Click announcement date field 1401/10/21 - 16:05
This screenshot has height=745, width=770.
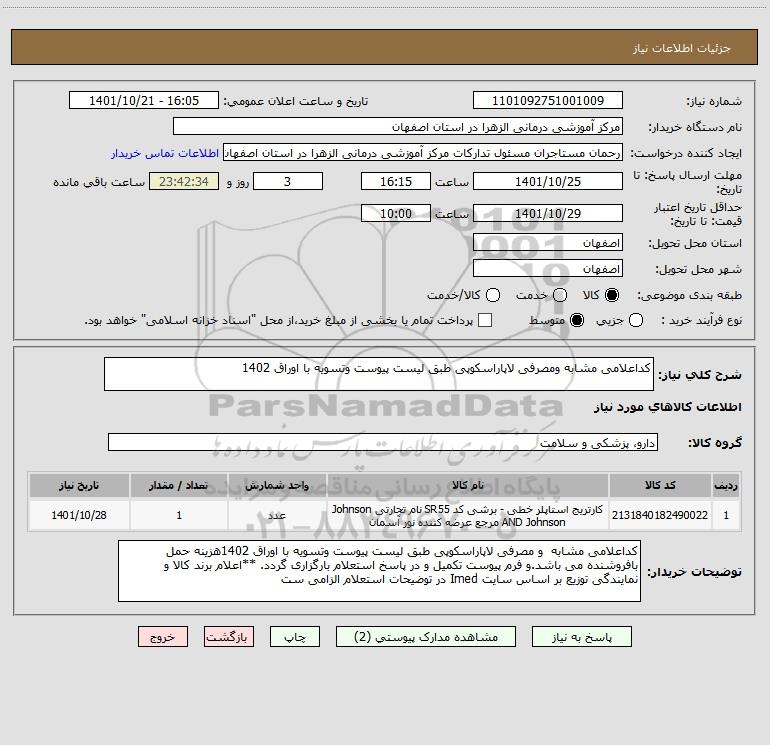point(144,101)
